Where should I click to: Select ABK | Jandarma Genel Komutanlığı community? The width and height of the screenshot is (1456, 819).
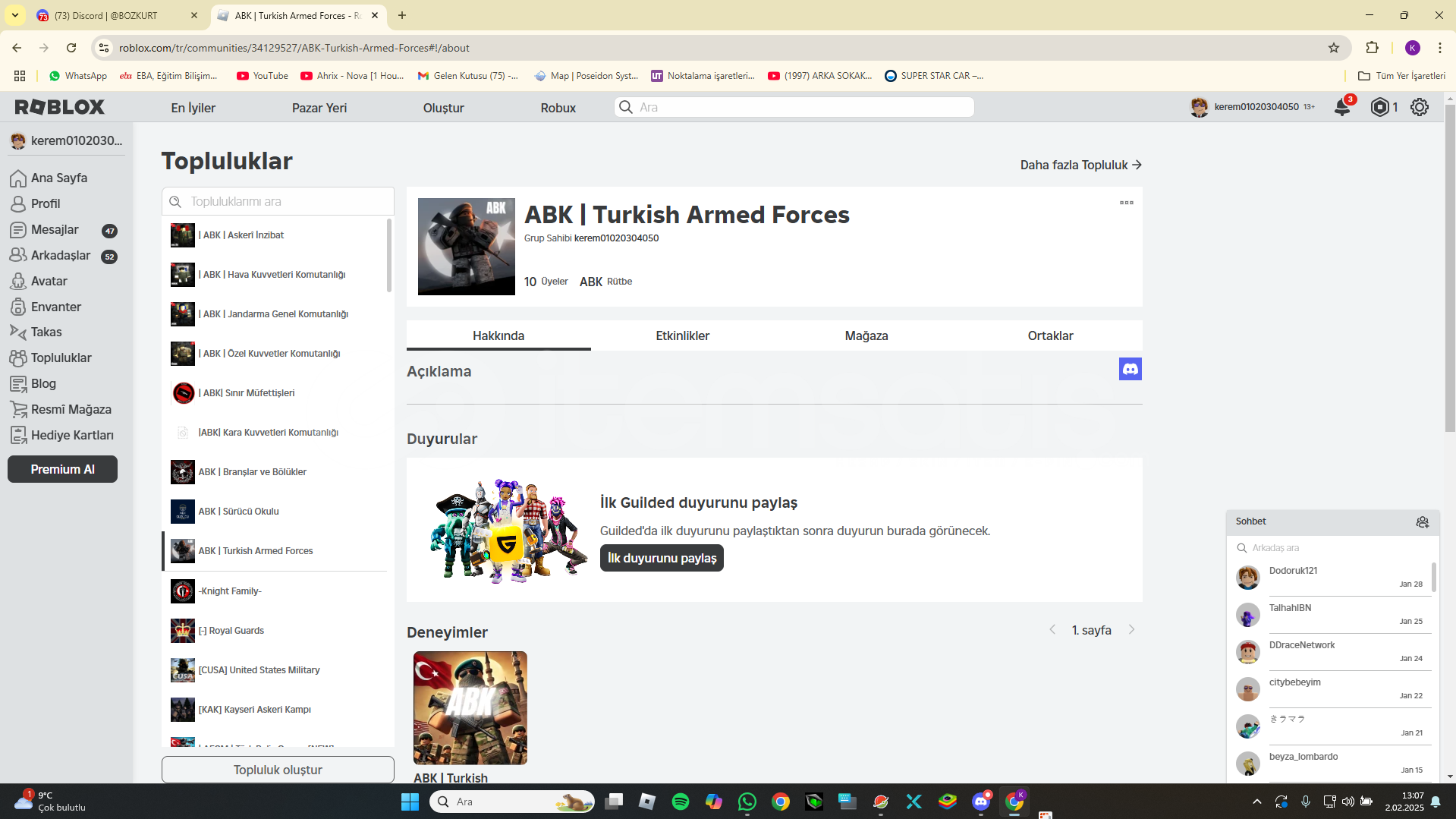pos(275,314)
